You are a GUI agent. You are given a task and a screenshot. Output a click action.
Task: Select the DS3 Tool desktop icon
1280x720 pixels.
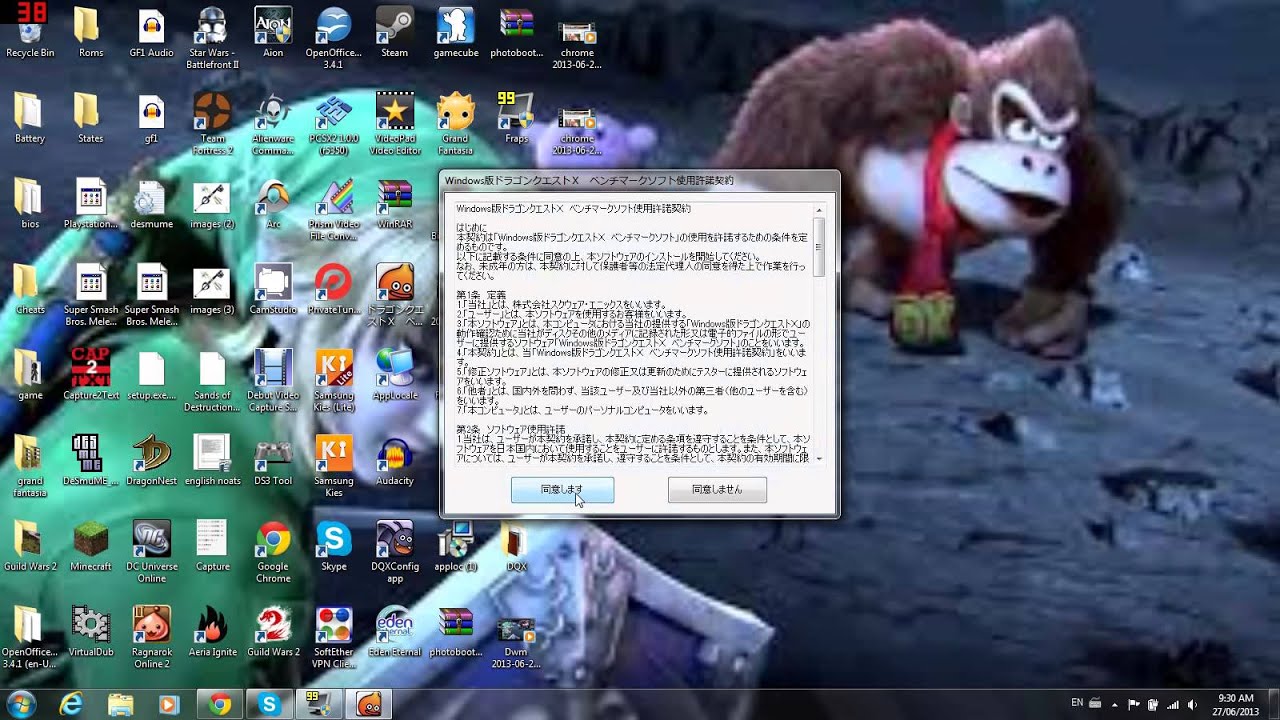pyautogui.click(x=273, y=461)
